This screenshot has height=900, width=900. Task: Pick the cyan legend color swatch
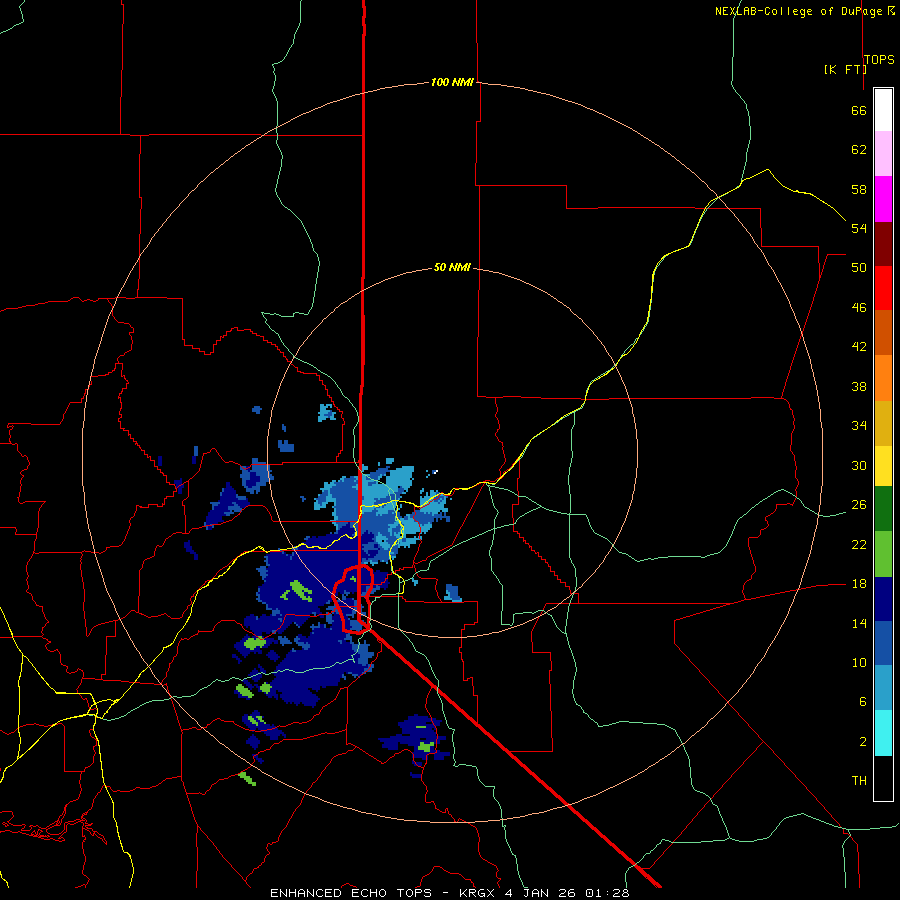point(883,733)
